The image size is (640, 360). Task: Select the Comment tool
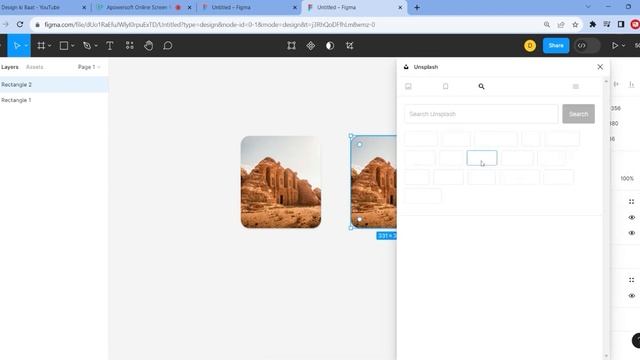pyautogui.click(x=168, y=45)
